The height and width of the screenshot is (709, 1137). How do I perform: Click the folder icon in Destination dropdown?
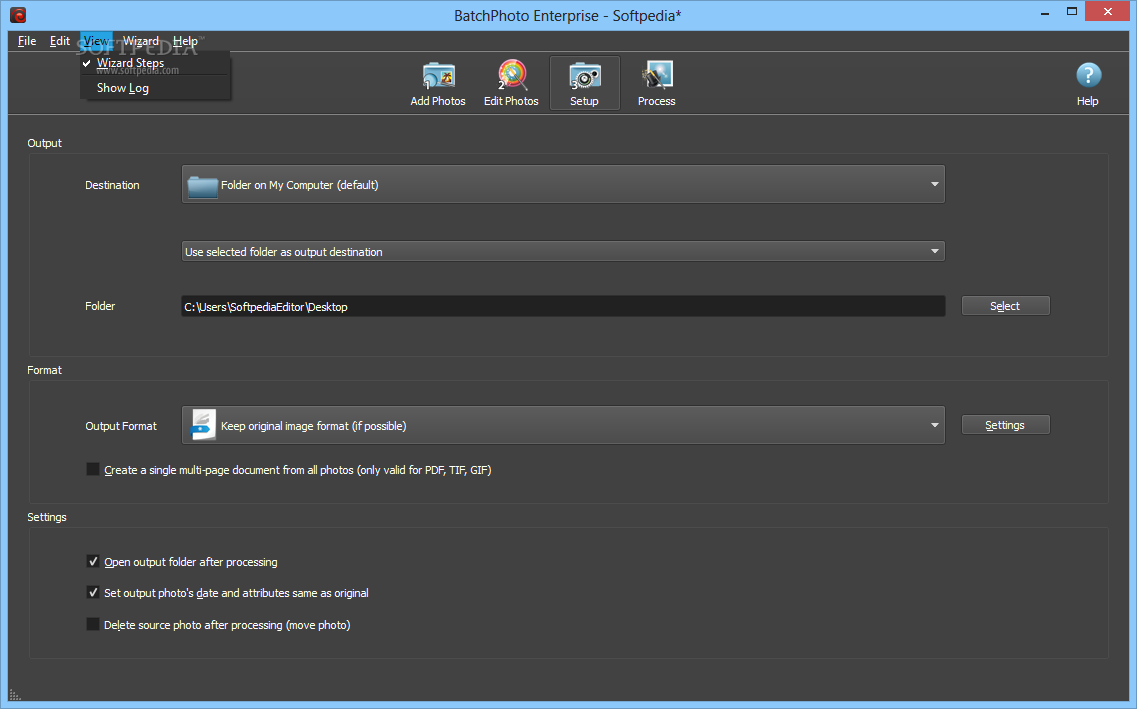click(202, 186)
